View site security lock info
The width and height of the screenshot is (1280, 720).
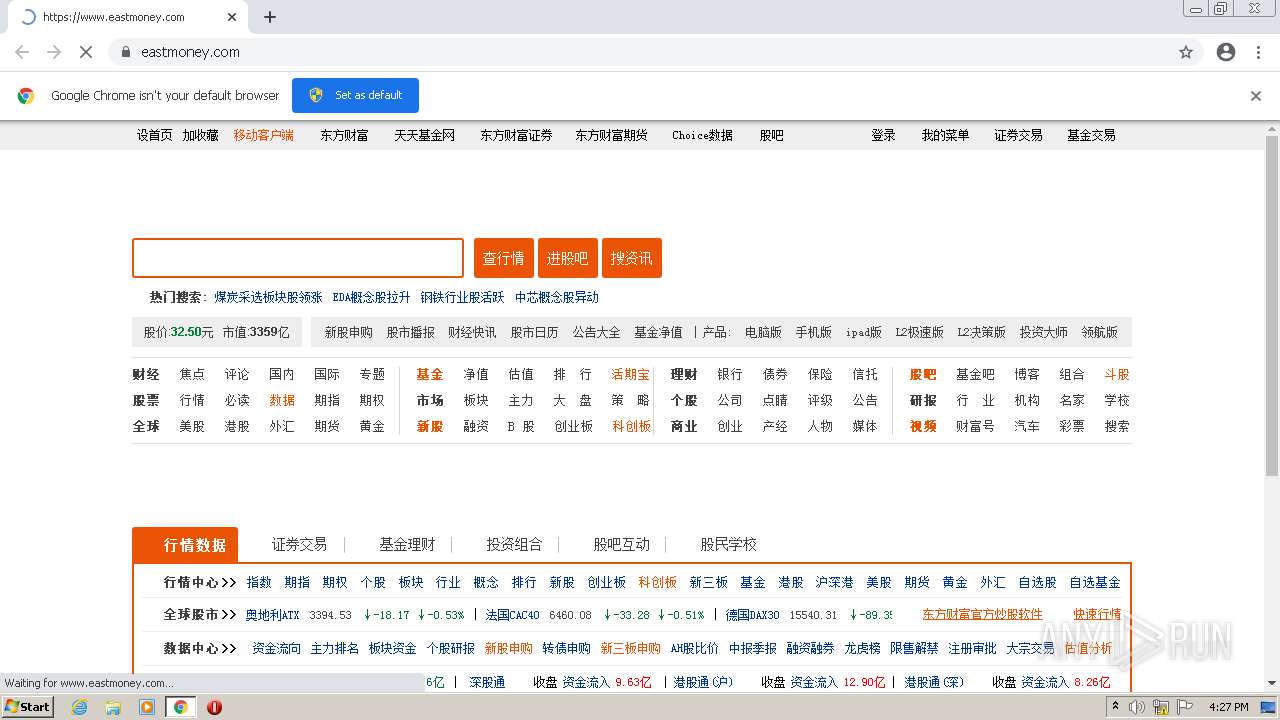pyautogui.click(x=125, y=52)
